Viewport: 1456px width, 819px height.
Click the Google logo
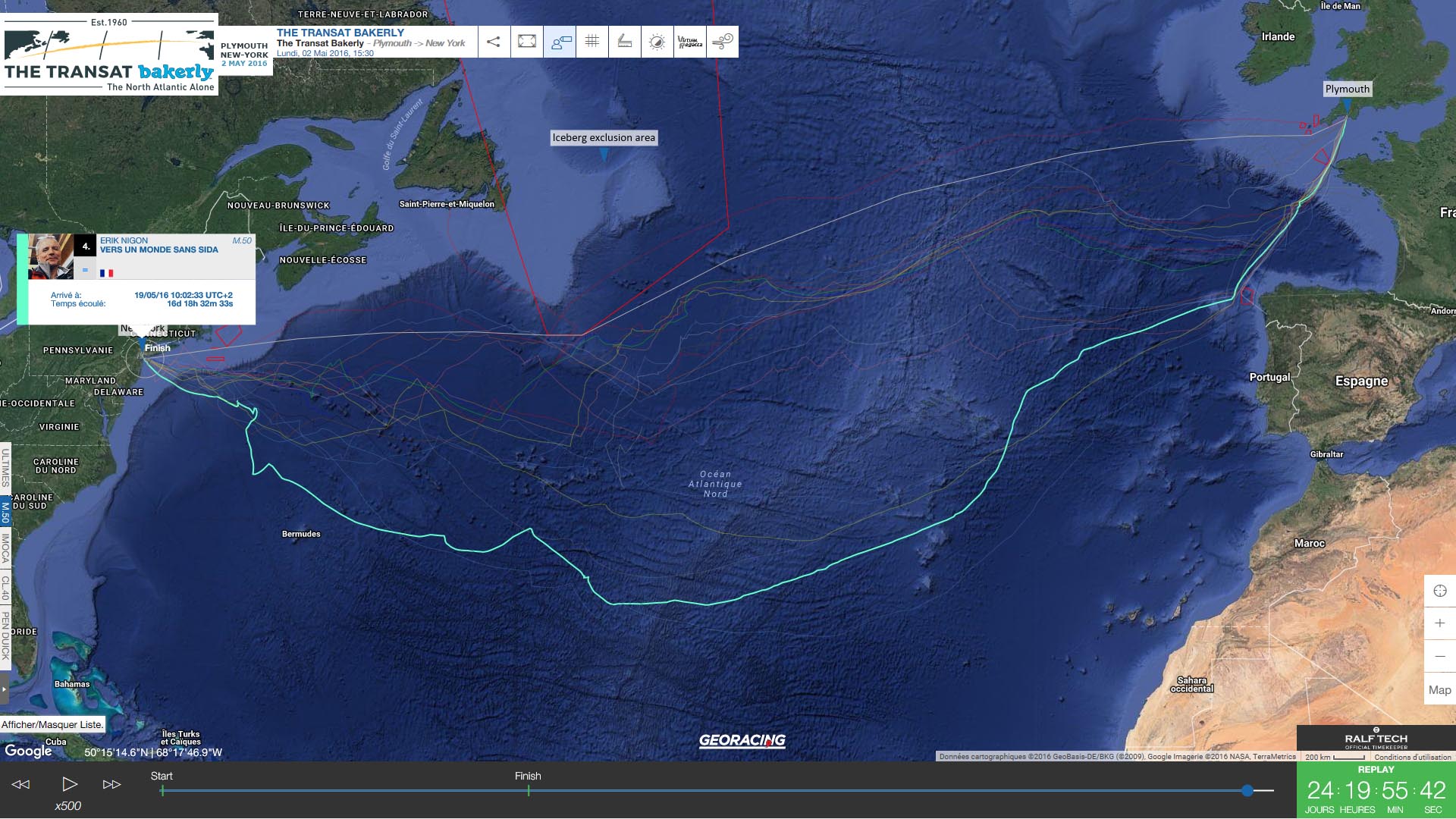pos(28,751)
